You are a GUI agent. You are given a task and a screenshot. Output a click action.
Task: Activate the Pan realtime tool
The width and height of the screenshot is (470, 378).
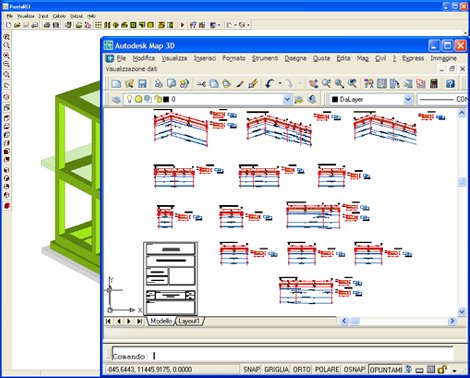(313, 83)
